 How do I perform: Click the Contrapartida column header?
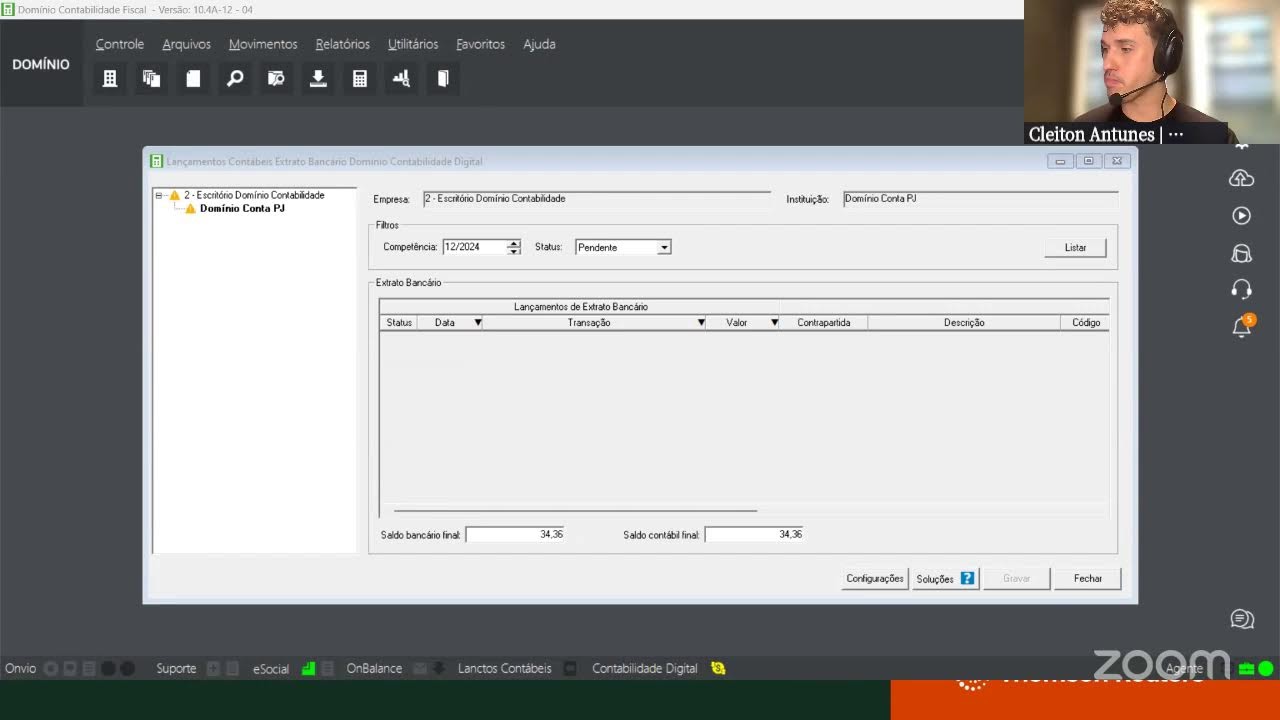click(824, 323)
